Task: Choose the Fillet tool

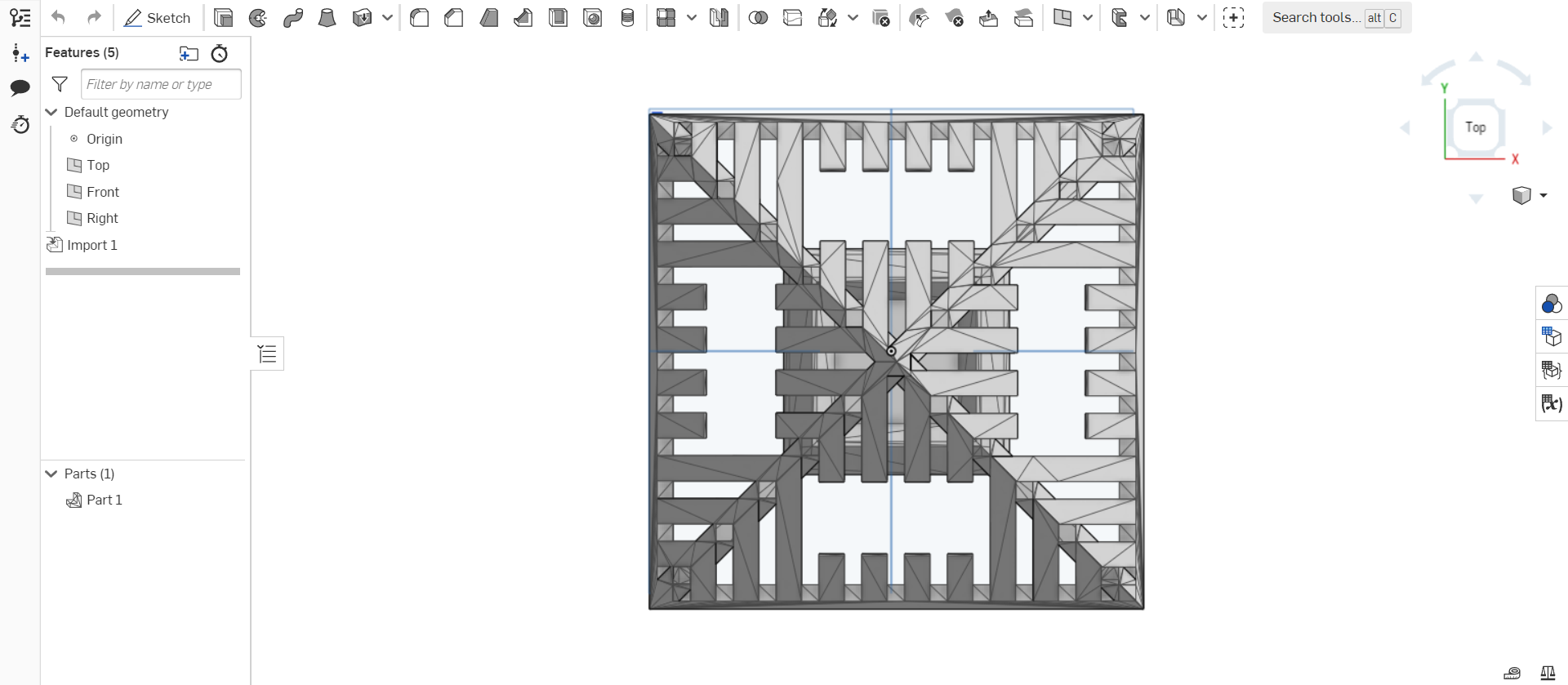Action: coord(420,17)
